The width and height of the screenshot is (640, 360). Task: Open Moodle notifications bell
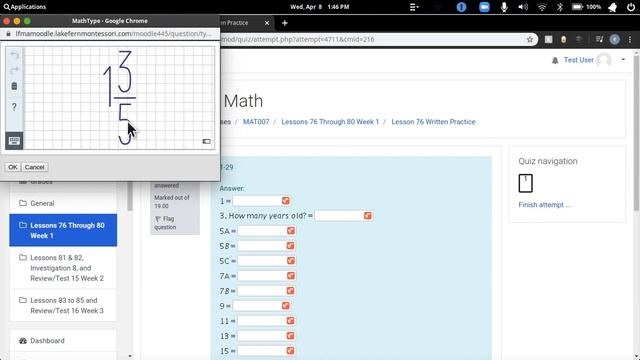tap(555, 60)
